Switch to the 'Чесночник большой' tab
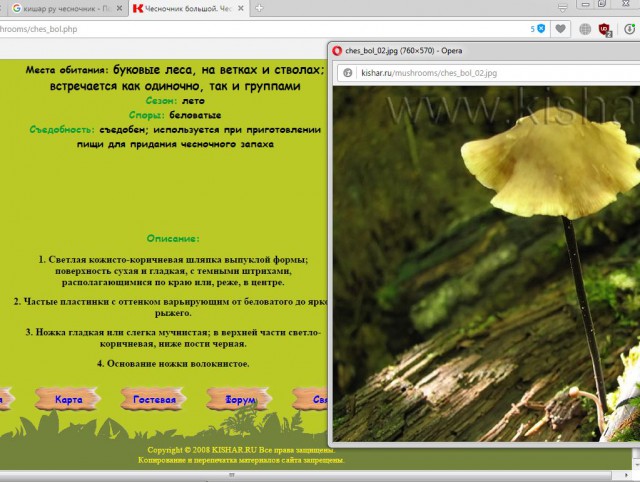This screenshot has width=640, height=482. 189,8
